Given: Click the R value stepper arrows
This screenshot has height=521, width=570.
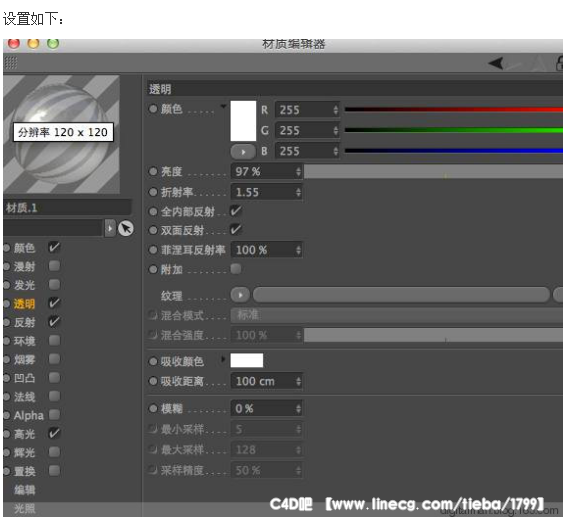Looking at the screenshot, I should [x=336, y=110].
